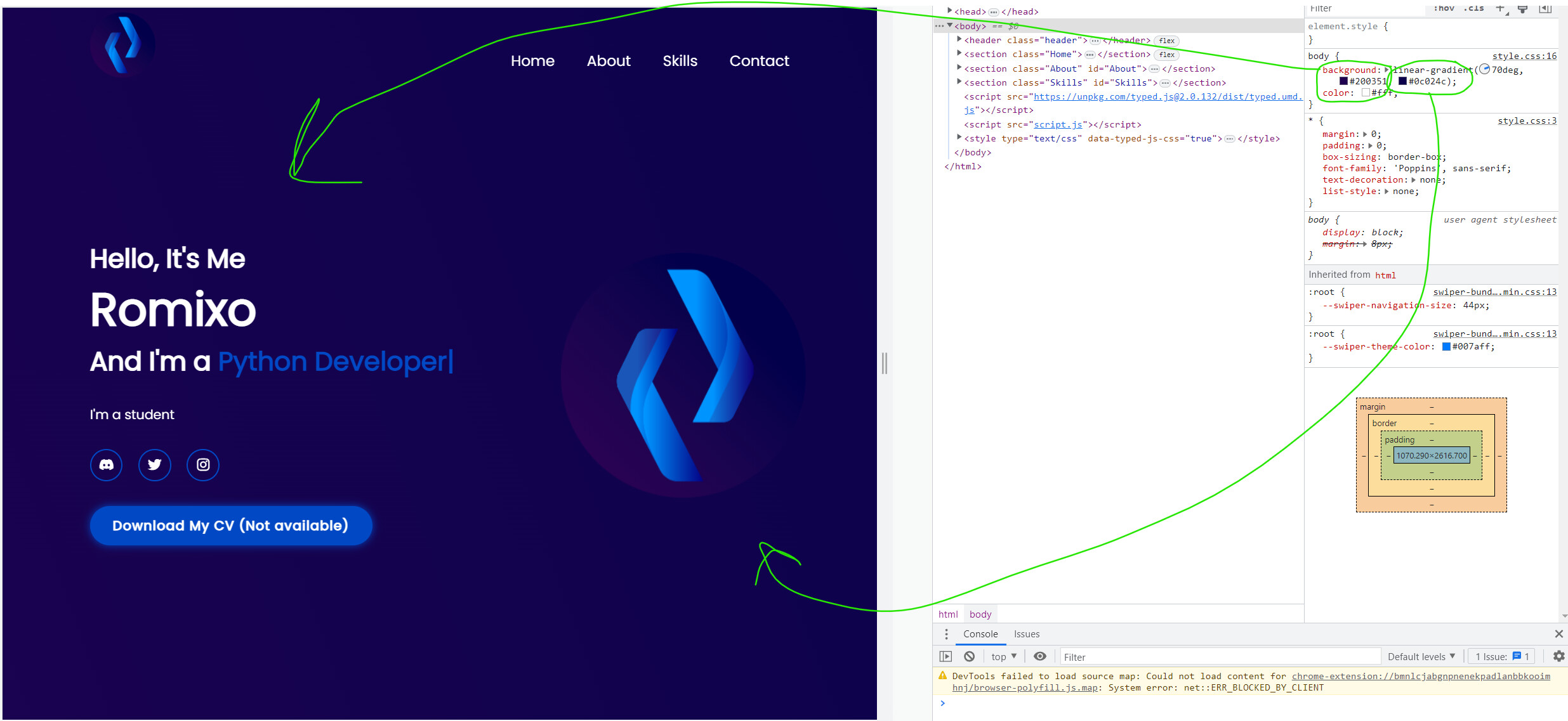The height and width of the screenshot is (721, 1568).
Task: Focus the console Filter input
Action: pyautogui.click(x=1220, y=657)
